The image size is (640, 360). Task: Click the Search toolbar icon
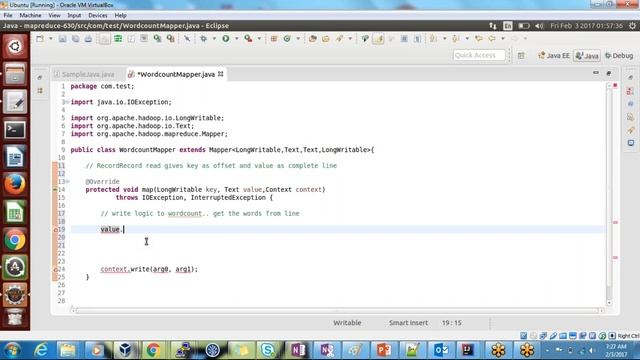[x=339, y=39]
